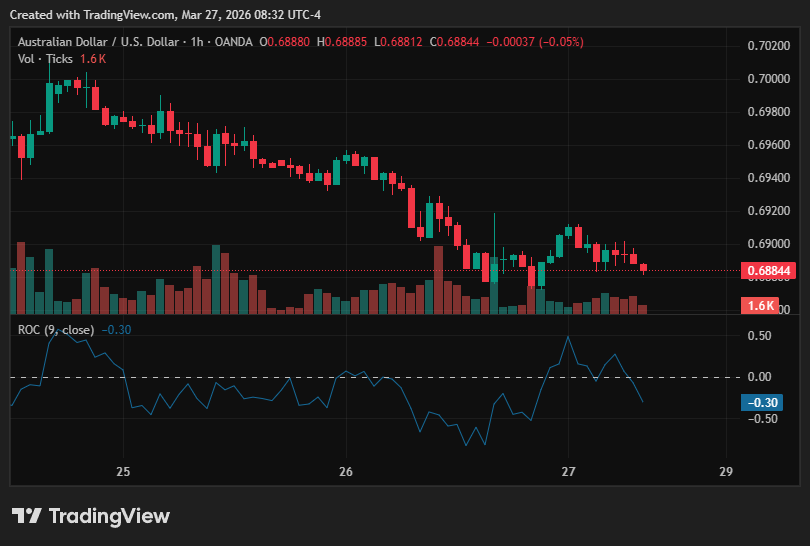Click the latest red candlestick
This screenshot has height=546, width=810.
(x=643, y=268)
